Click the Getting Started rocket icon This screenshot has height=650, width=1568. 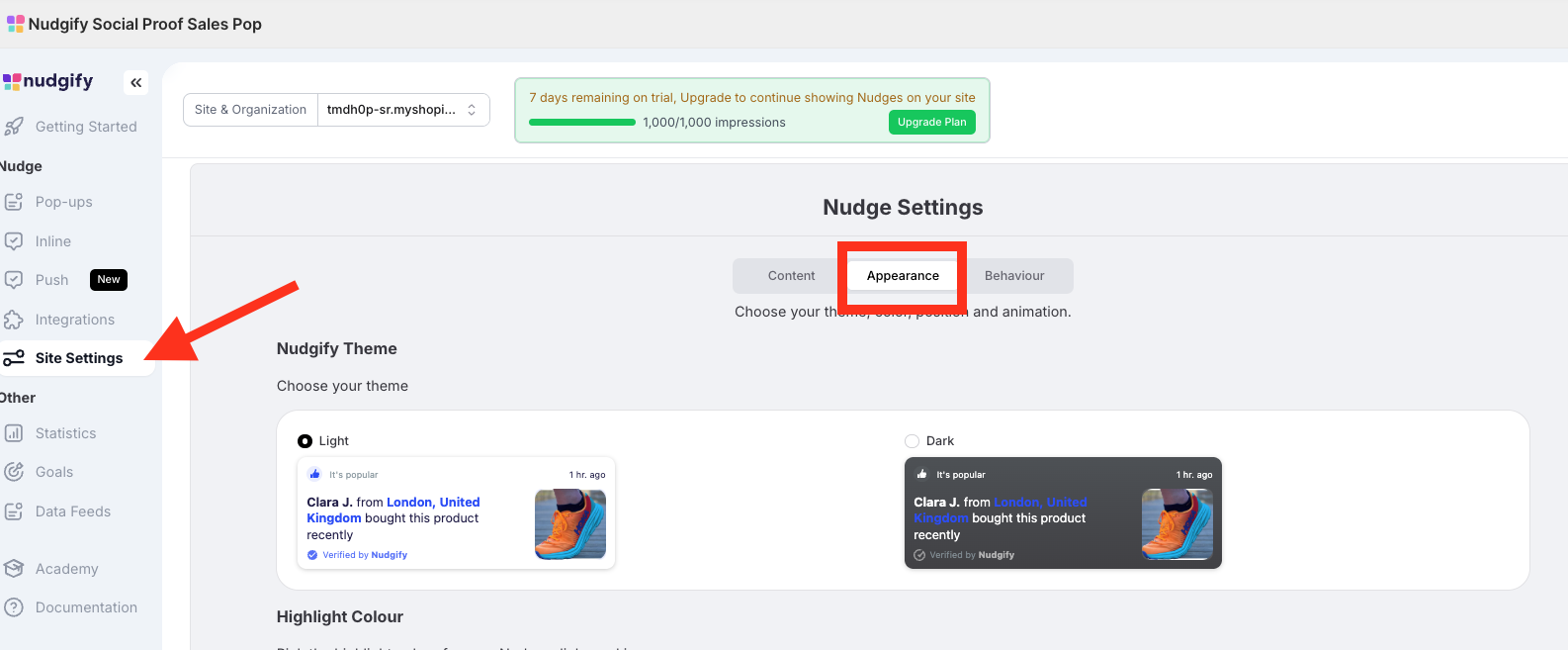[14, 127]
